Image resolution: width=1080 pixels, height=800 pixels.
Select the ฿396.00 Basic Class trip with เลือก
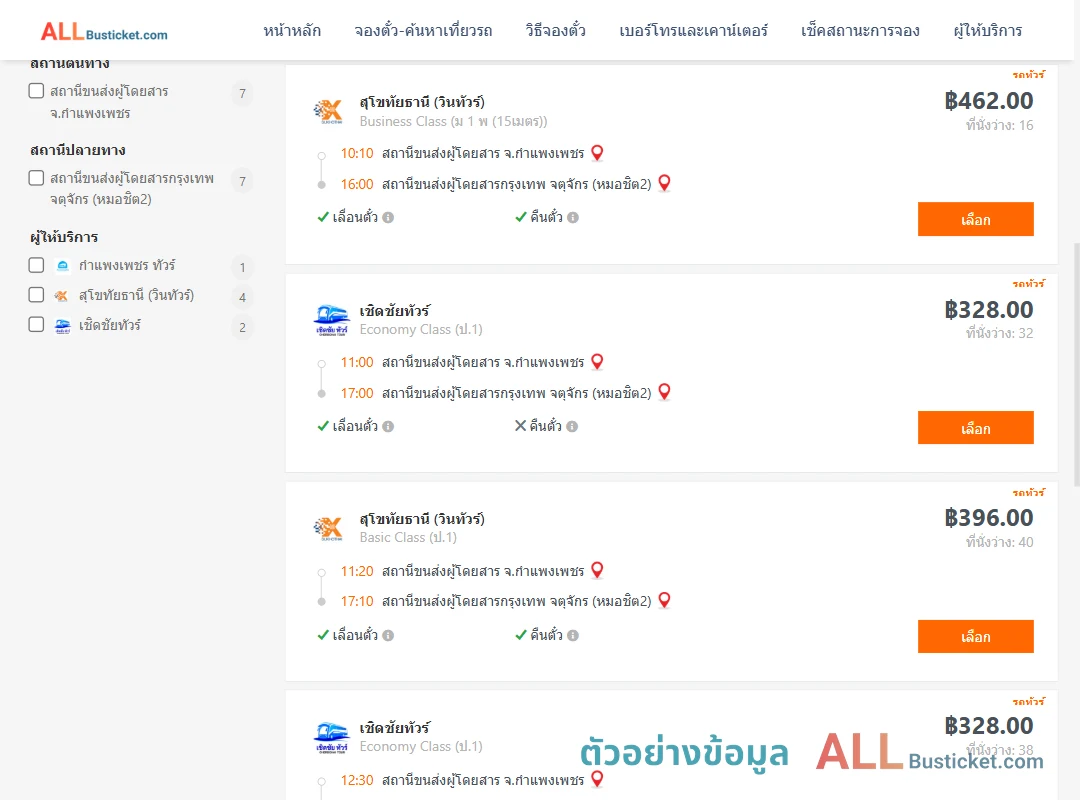pyautogui.click(x=975, y=636)
